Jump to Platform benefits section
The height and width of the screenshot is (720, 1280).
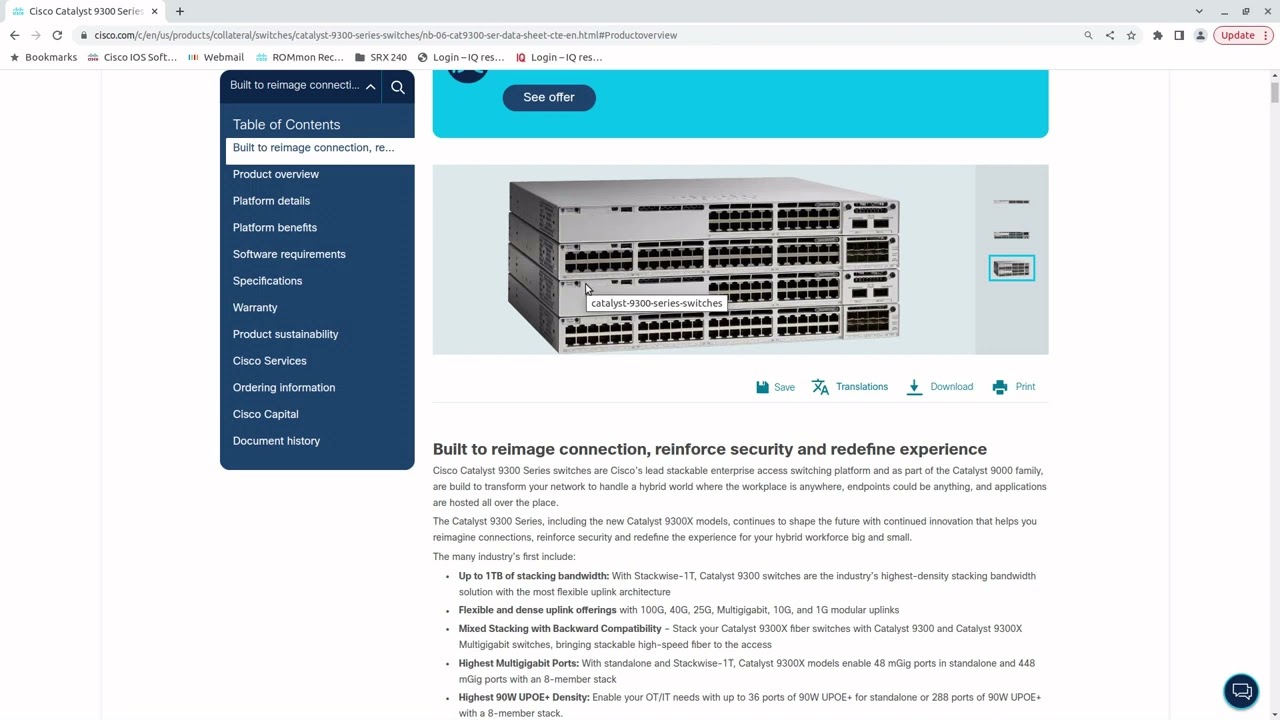tap(275, 228)
